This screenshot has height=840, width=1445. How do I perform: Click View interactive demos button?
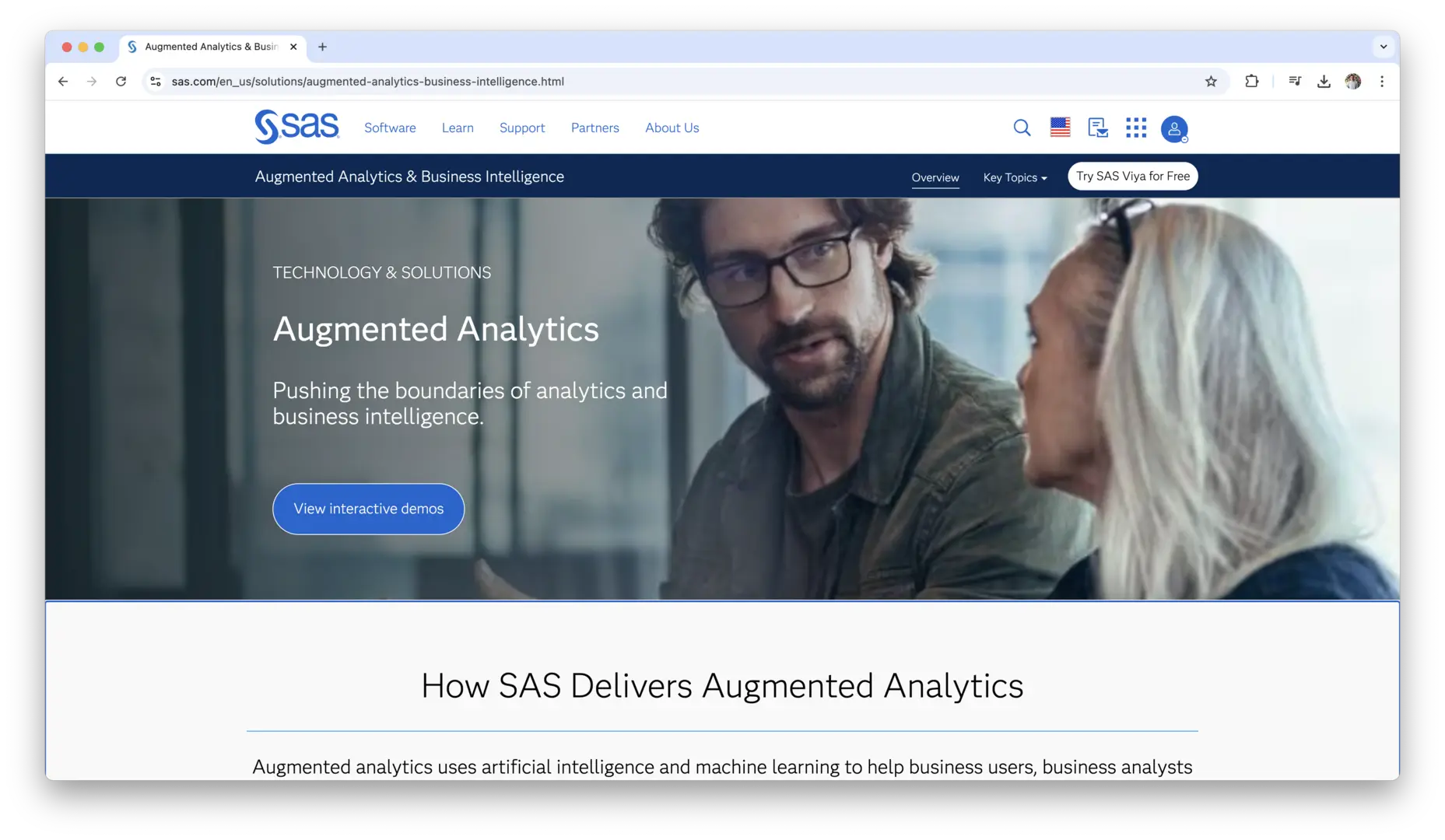point(368,509)
